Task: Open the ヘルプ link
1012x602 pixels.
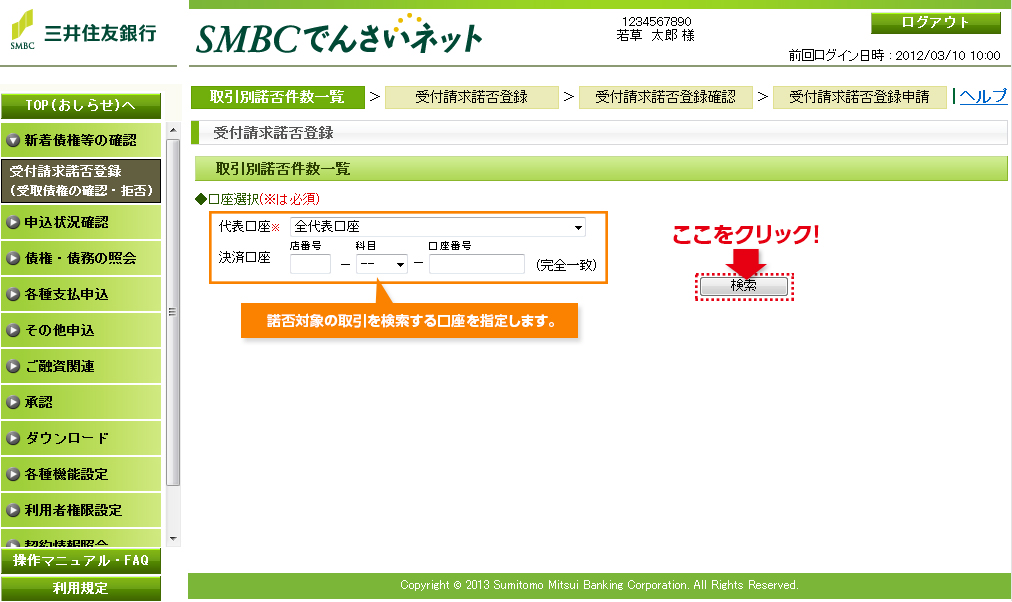Action: tap(982, 96)
